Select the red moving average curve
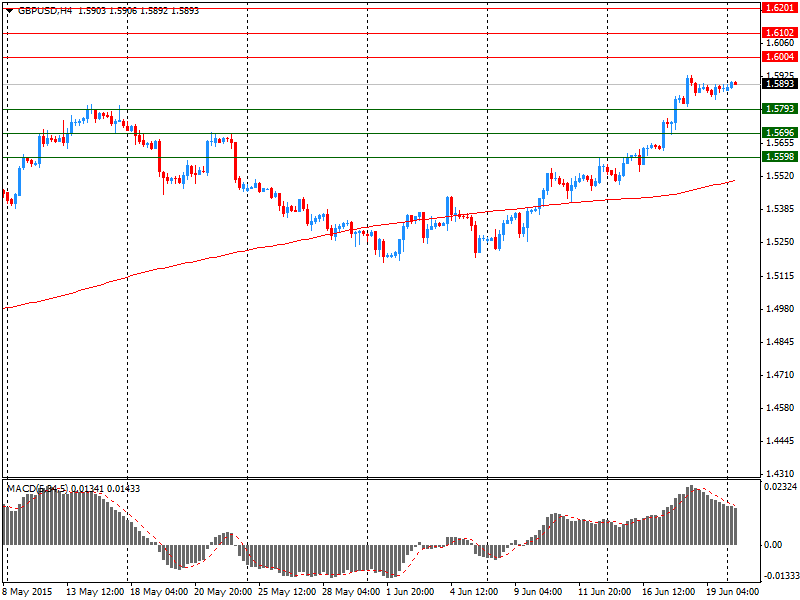 tap(367, 226)
